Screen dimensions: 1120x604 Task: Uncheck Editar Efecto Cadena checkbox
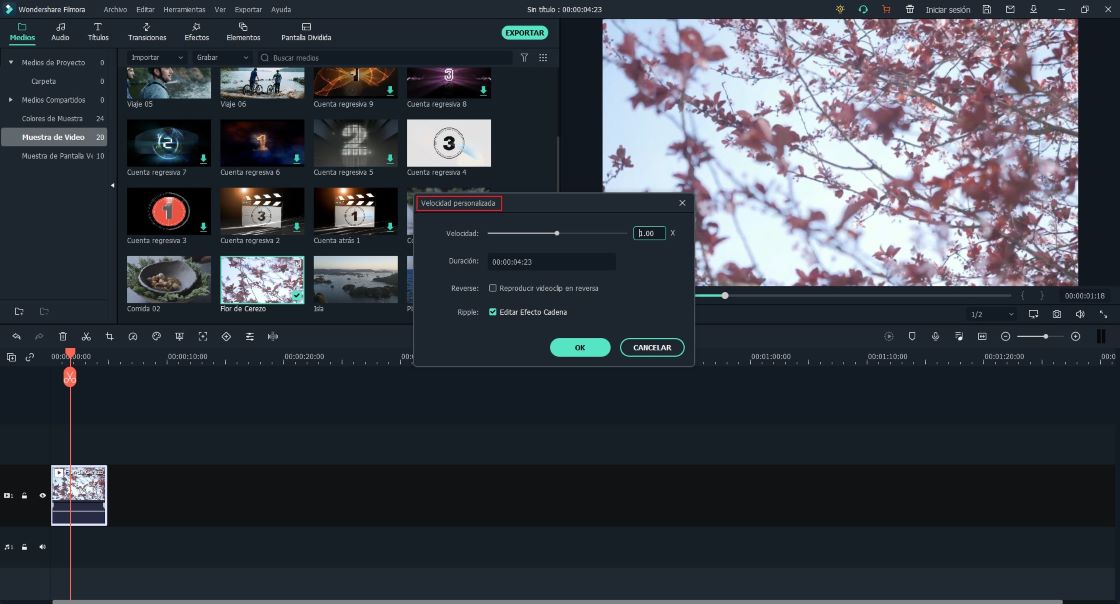click(x=493, y=312)
